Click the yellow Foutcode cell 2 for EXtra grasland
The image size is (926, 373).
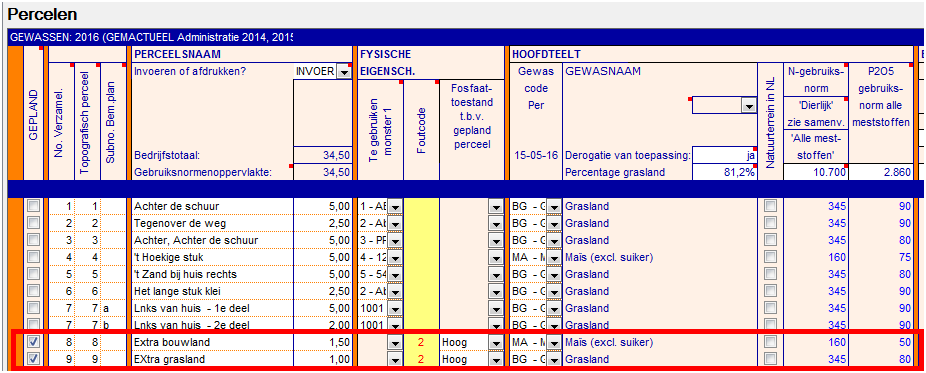[x=422, y=360]
